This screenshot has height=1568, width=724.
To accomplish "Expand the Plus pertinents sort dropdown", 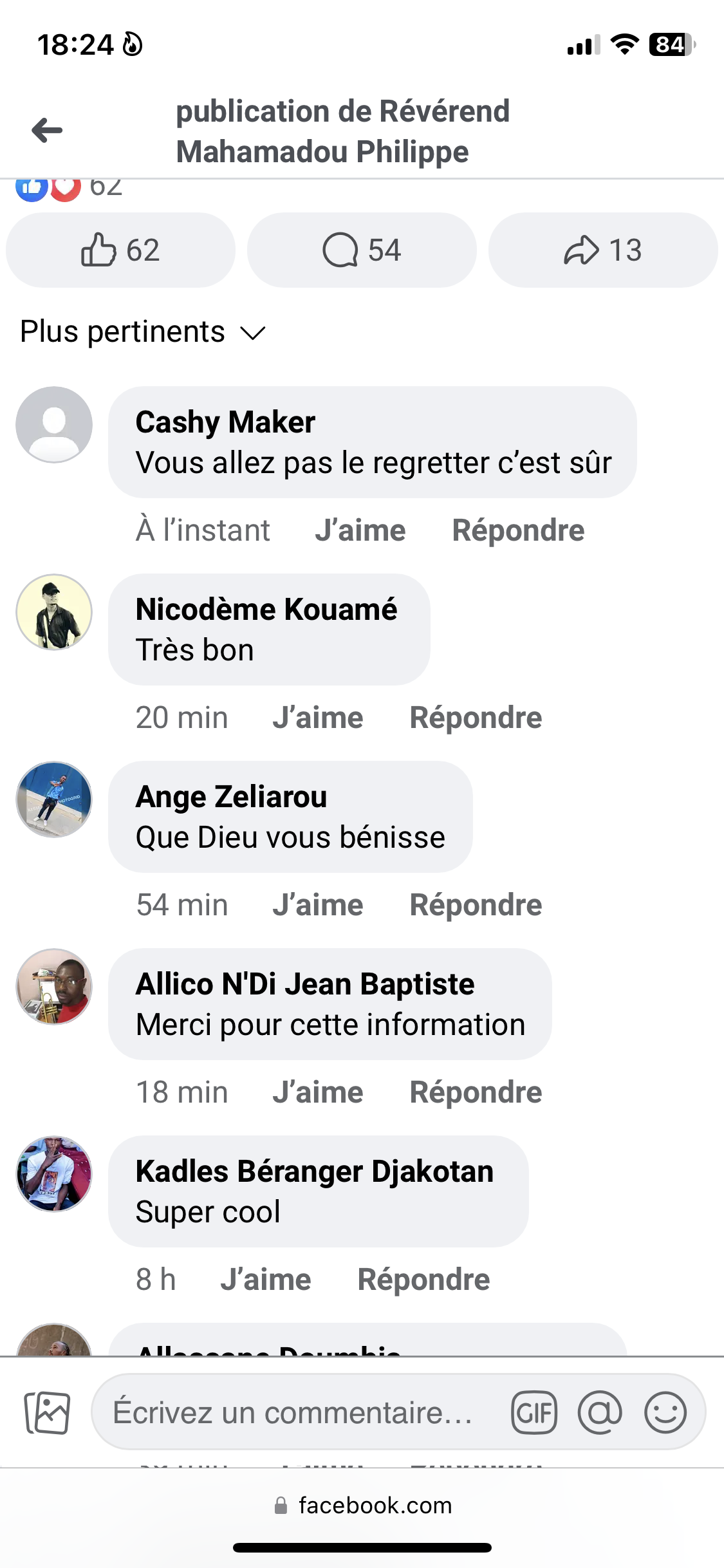I will tap(143, 332).
